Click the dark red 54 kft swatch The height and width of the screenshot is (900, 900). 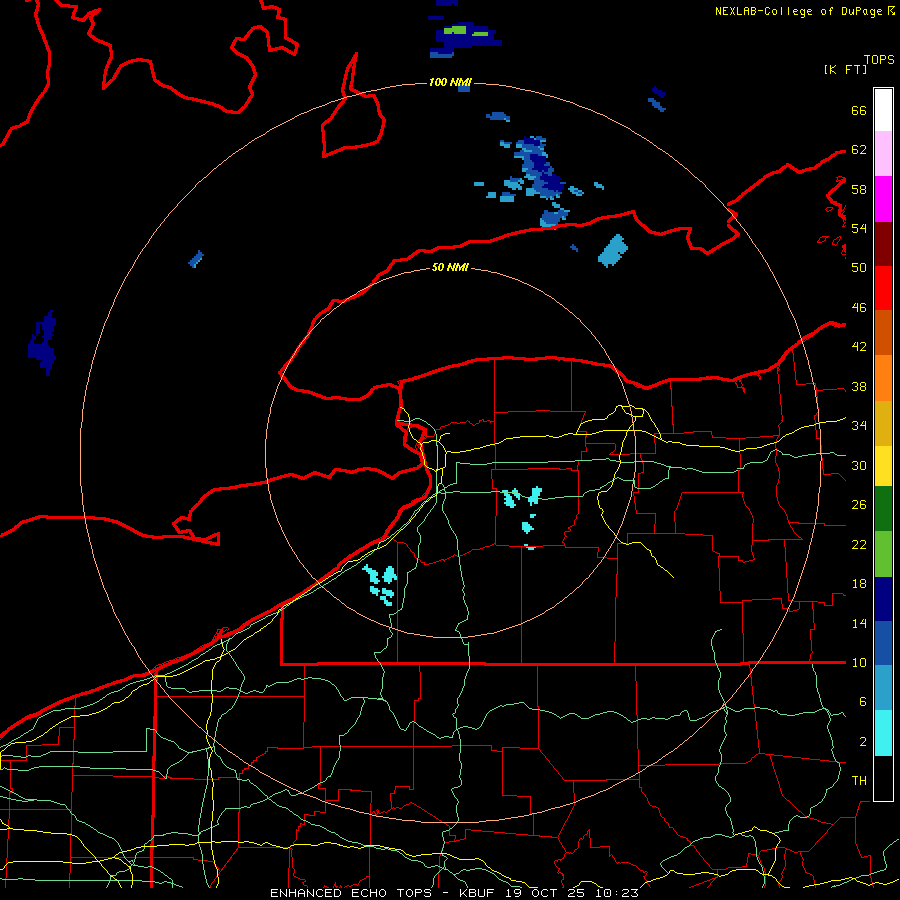pyautogui.click(x=883, y=244)
